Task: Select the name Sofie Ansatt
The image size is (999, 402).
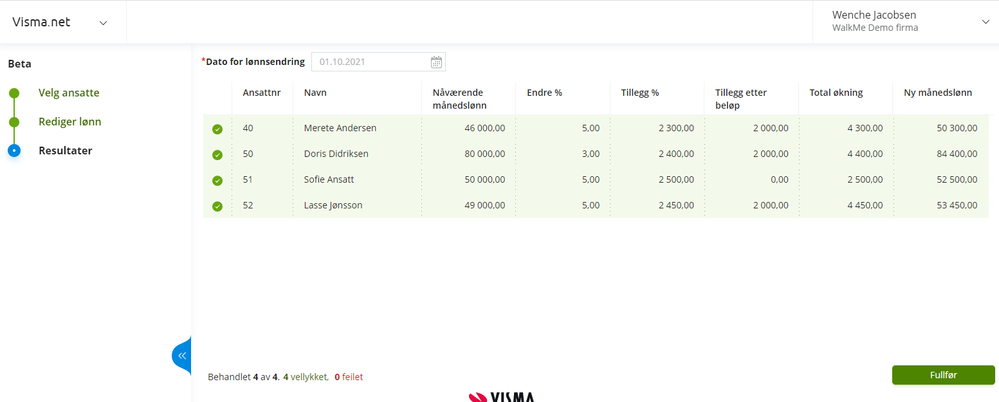Action: point(329,180)
